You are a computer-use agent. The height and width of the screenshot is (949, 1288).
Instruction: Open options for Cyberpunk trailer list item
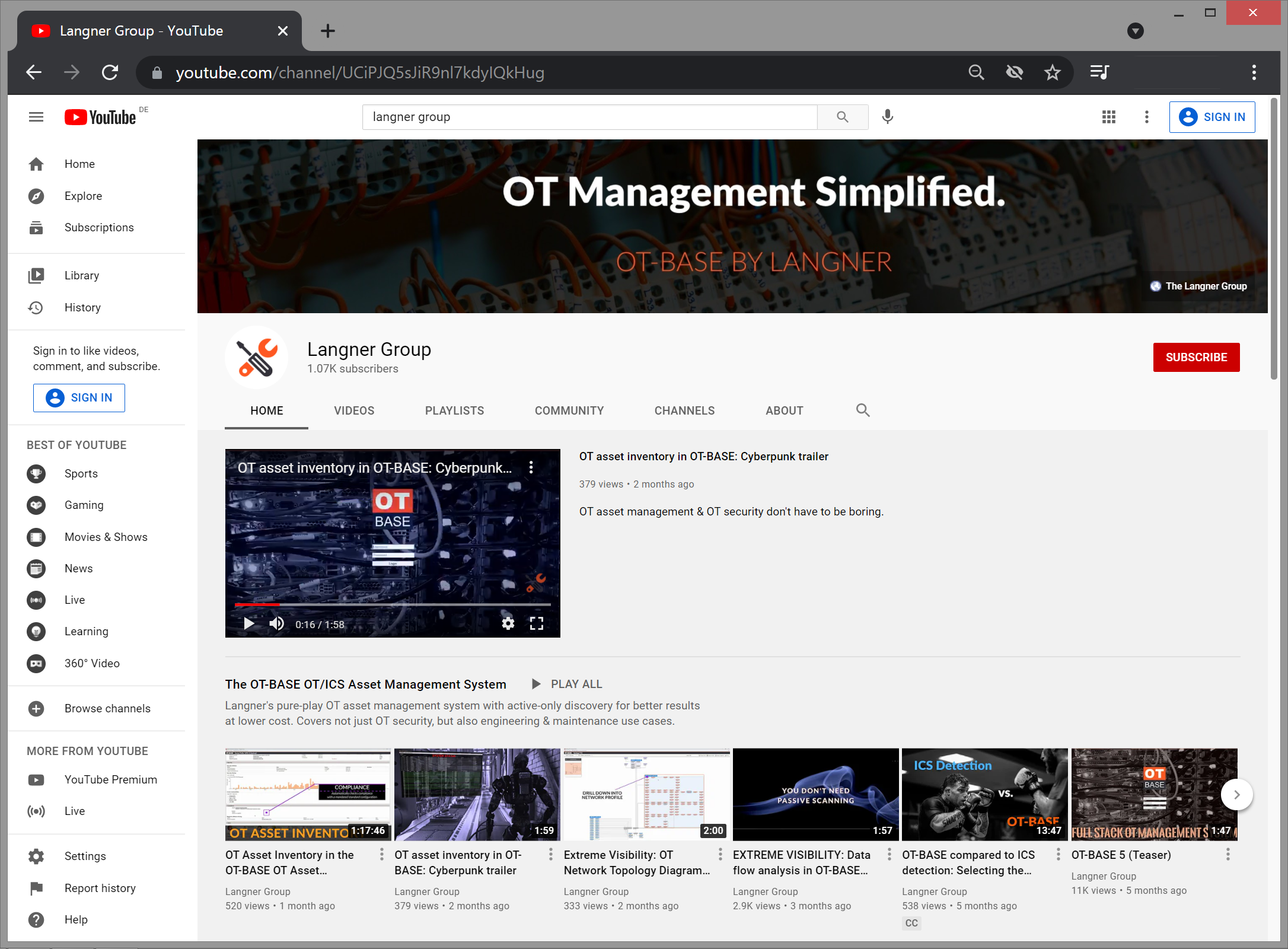tap(550, 854)
